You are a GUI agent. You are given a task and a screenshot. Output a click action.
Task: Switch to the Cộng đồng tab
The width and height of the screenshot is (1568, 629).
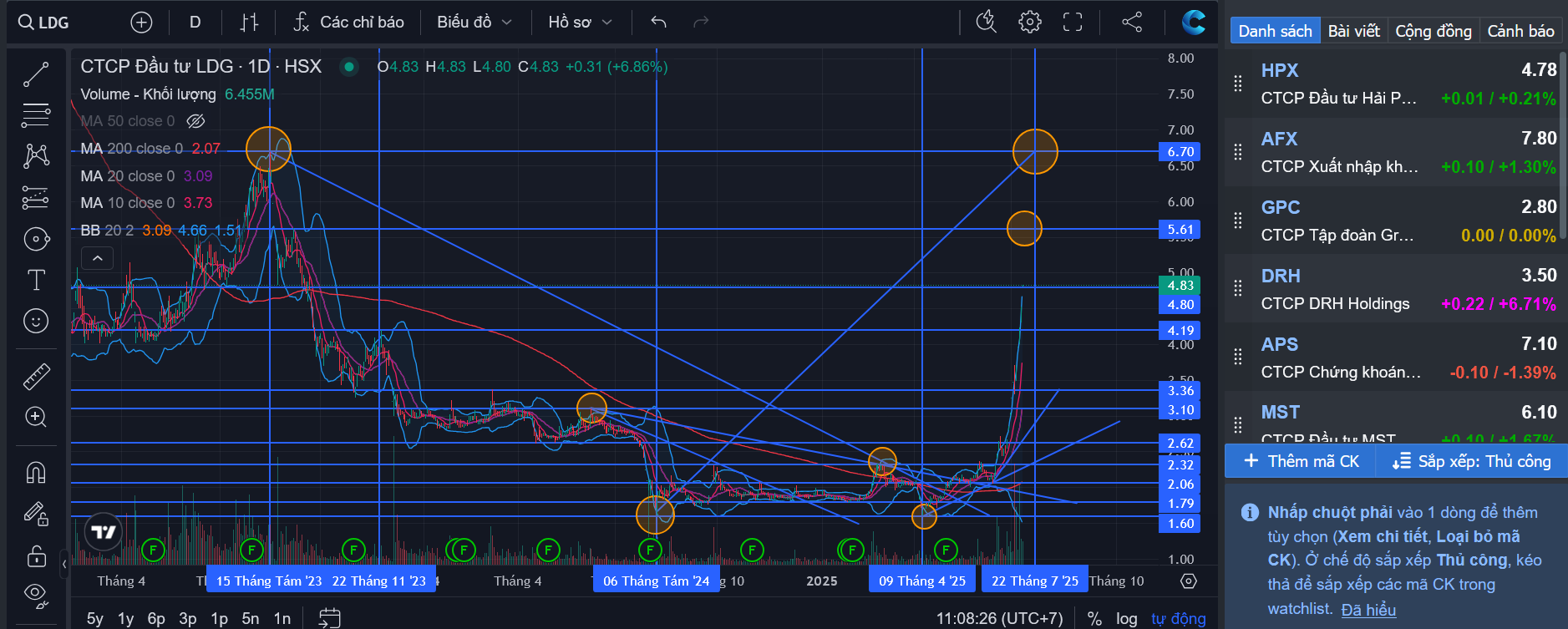[1434, 31]
